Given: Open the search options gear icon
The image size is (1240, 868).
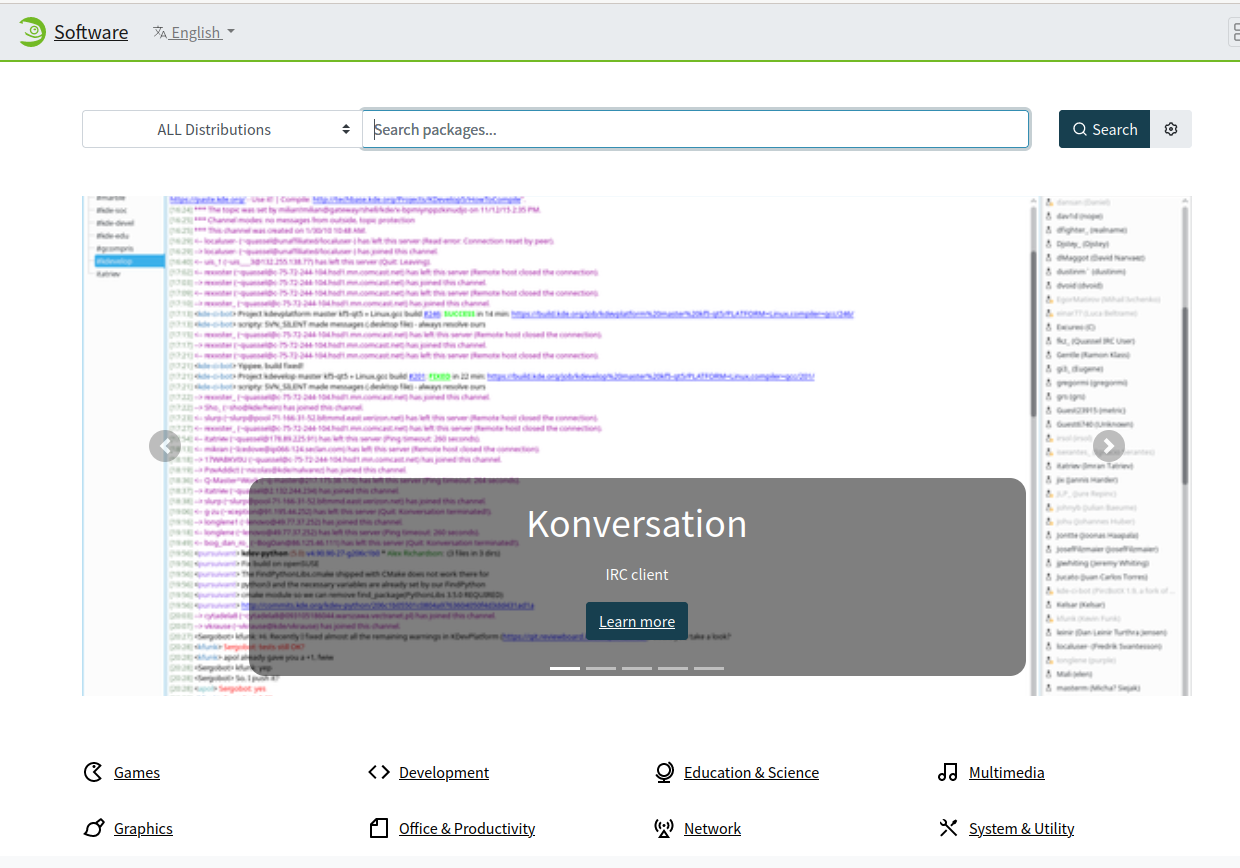Looking at the screenshot, I should pyautogui.click(x=1171, y=129).
